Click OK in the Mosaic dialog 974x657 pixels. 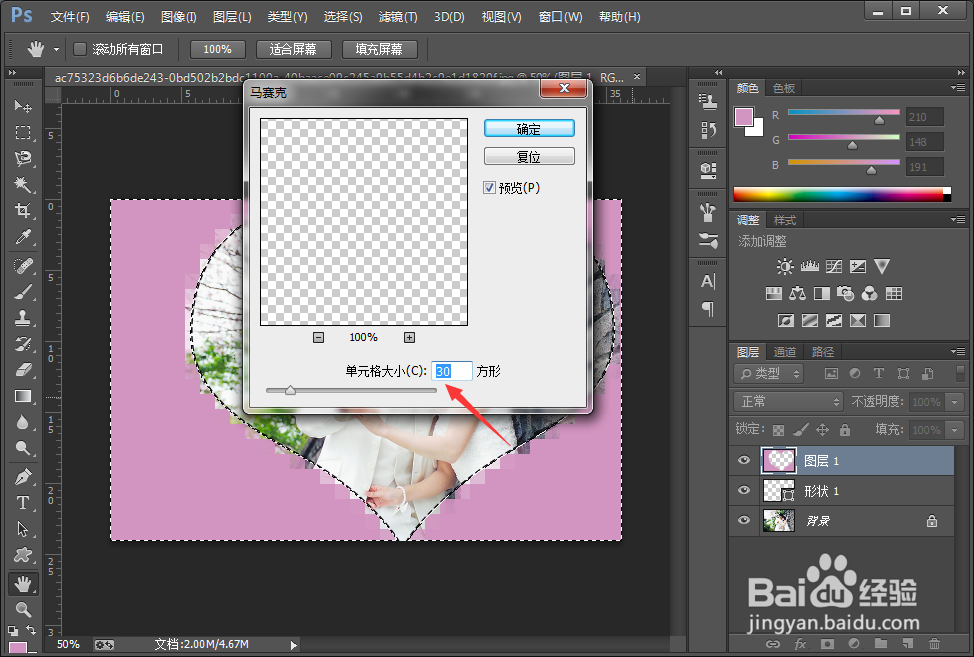(x=529, y=129)
